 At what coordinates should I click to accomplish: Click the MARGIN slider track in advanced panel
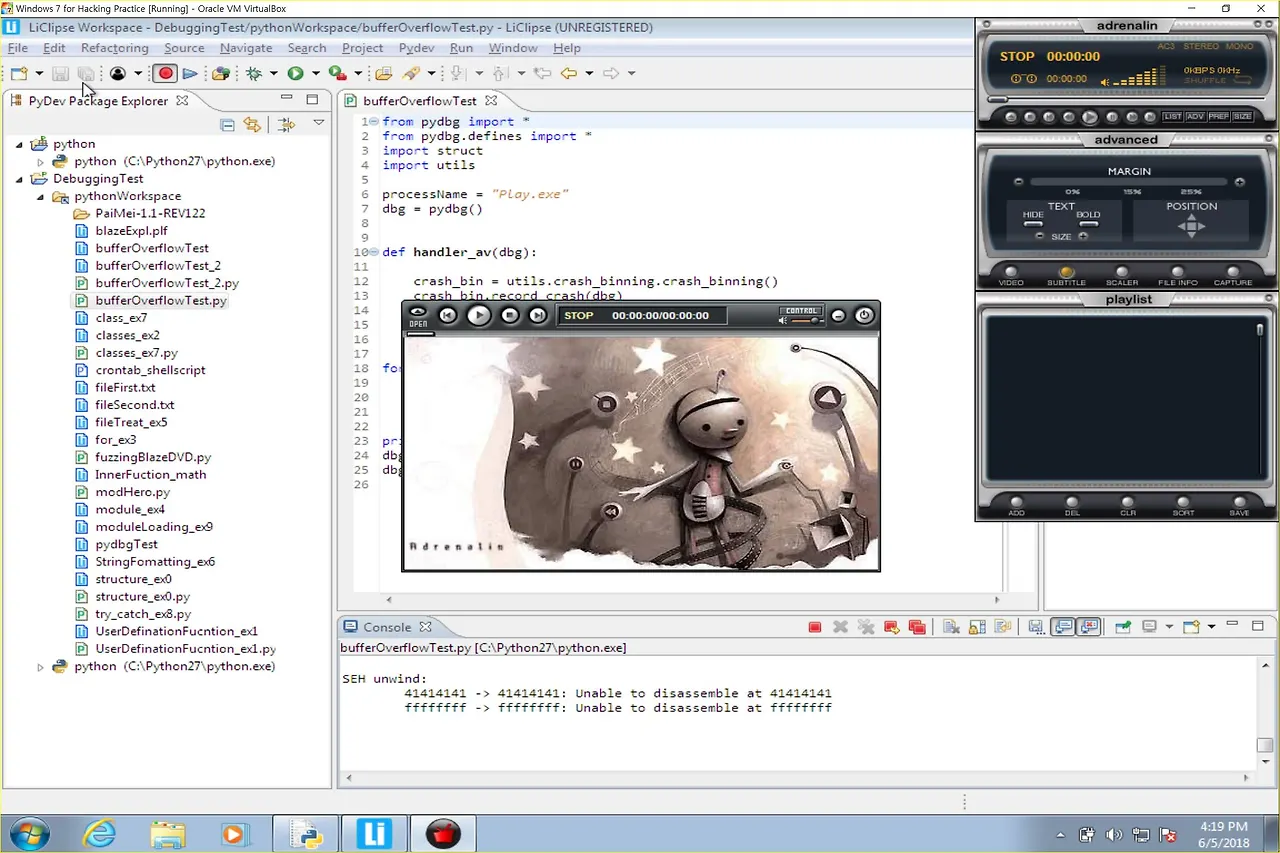(1129, 182)
